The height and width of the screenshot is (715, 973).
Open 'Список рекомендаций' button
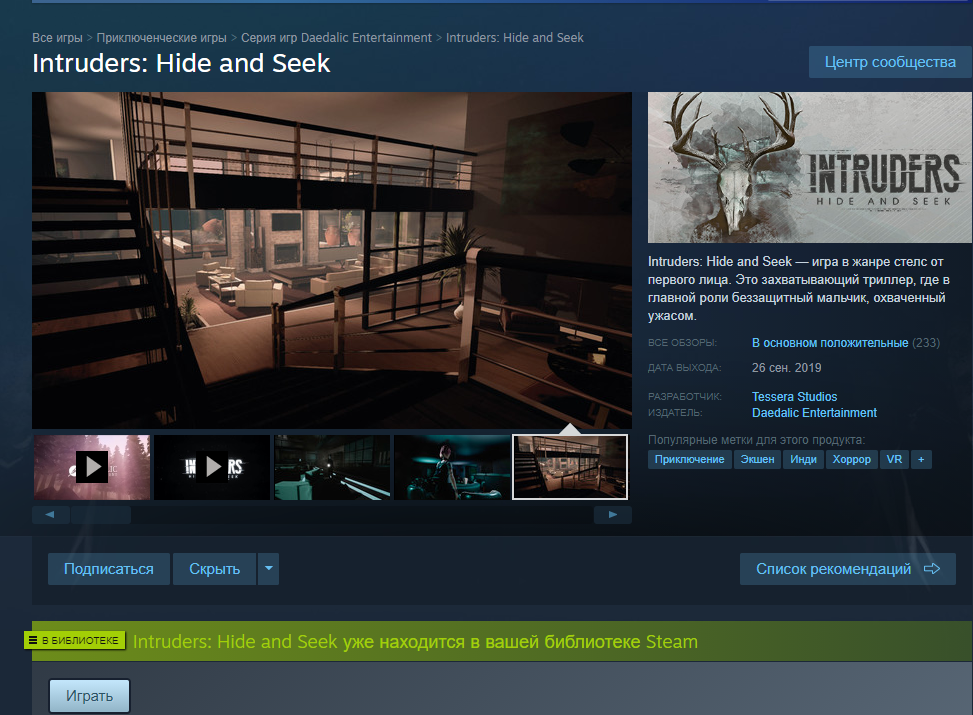[848, 569]
